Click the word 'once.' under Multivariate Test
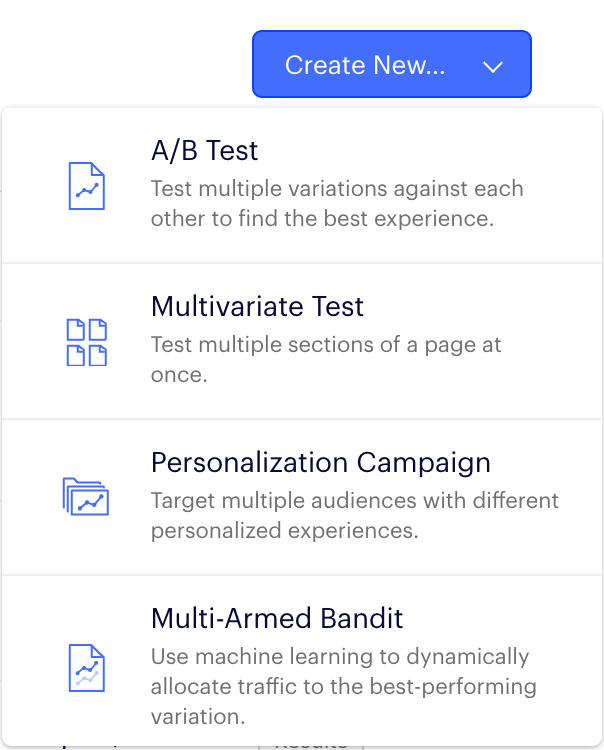604x750 pixels. 178,375
